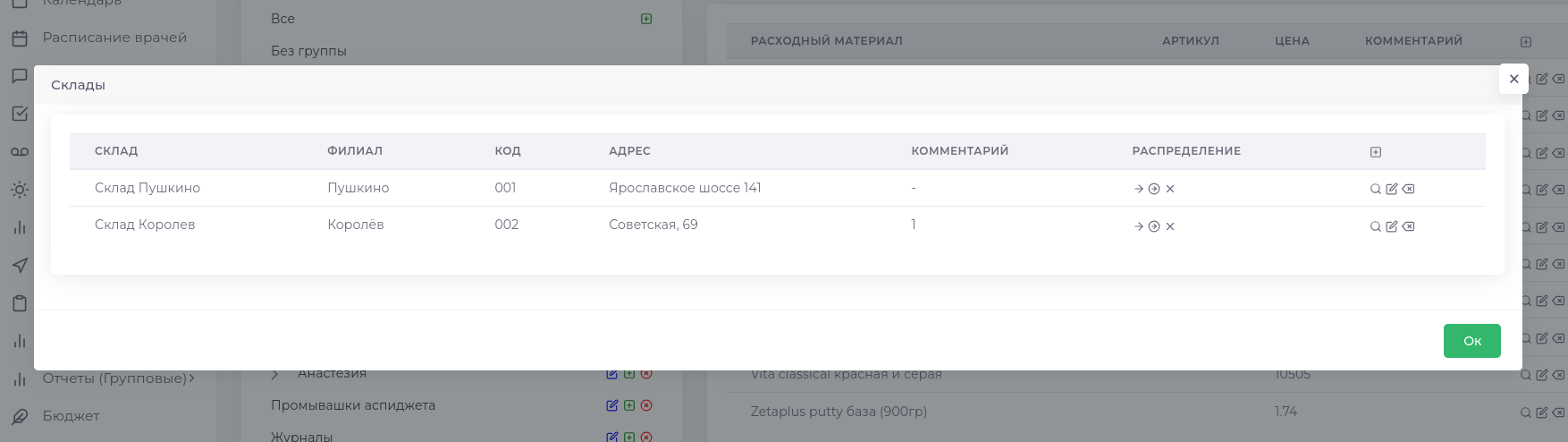Click circled arrow icon for Склад Пушкино
The image size is (1568, 442).
point(1154,189)
